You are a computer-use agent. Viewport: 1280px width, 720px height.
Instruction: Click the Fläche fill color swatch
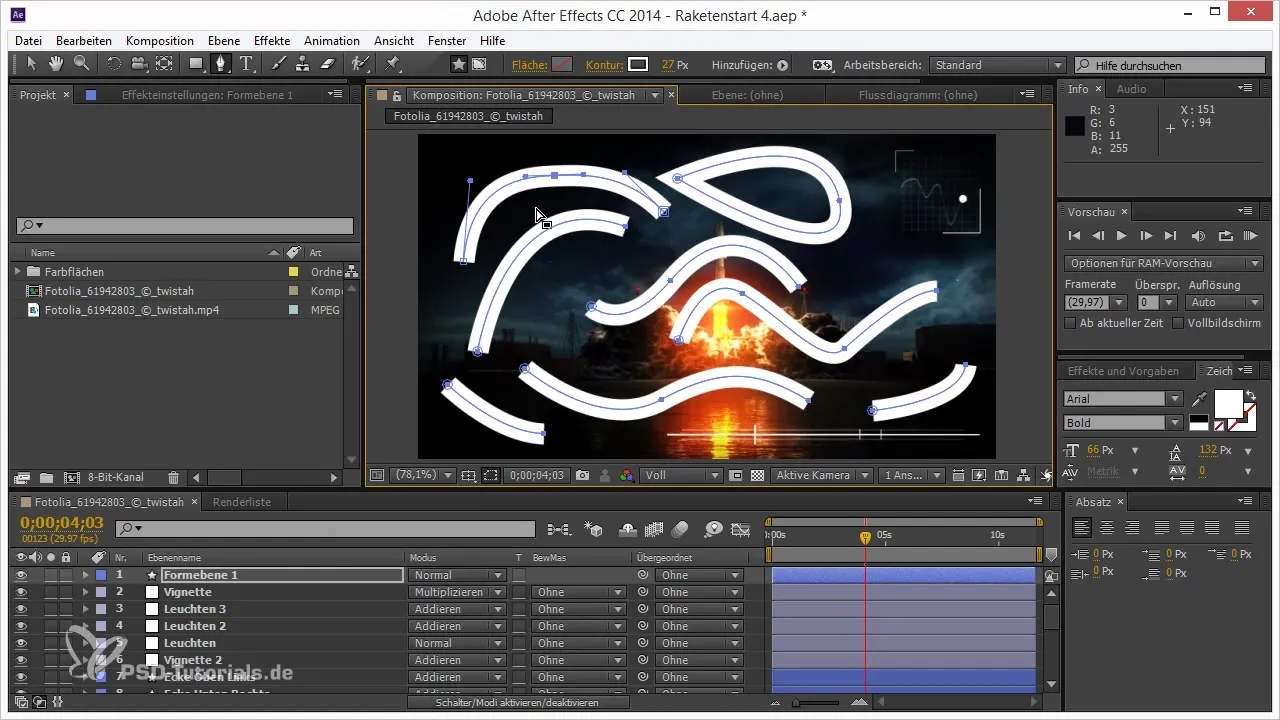click(x=563, y=65)
